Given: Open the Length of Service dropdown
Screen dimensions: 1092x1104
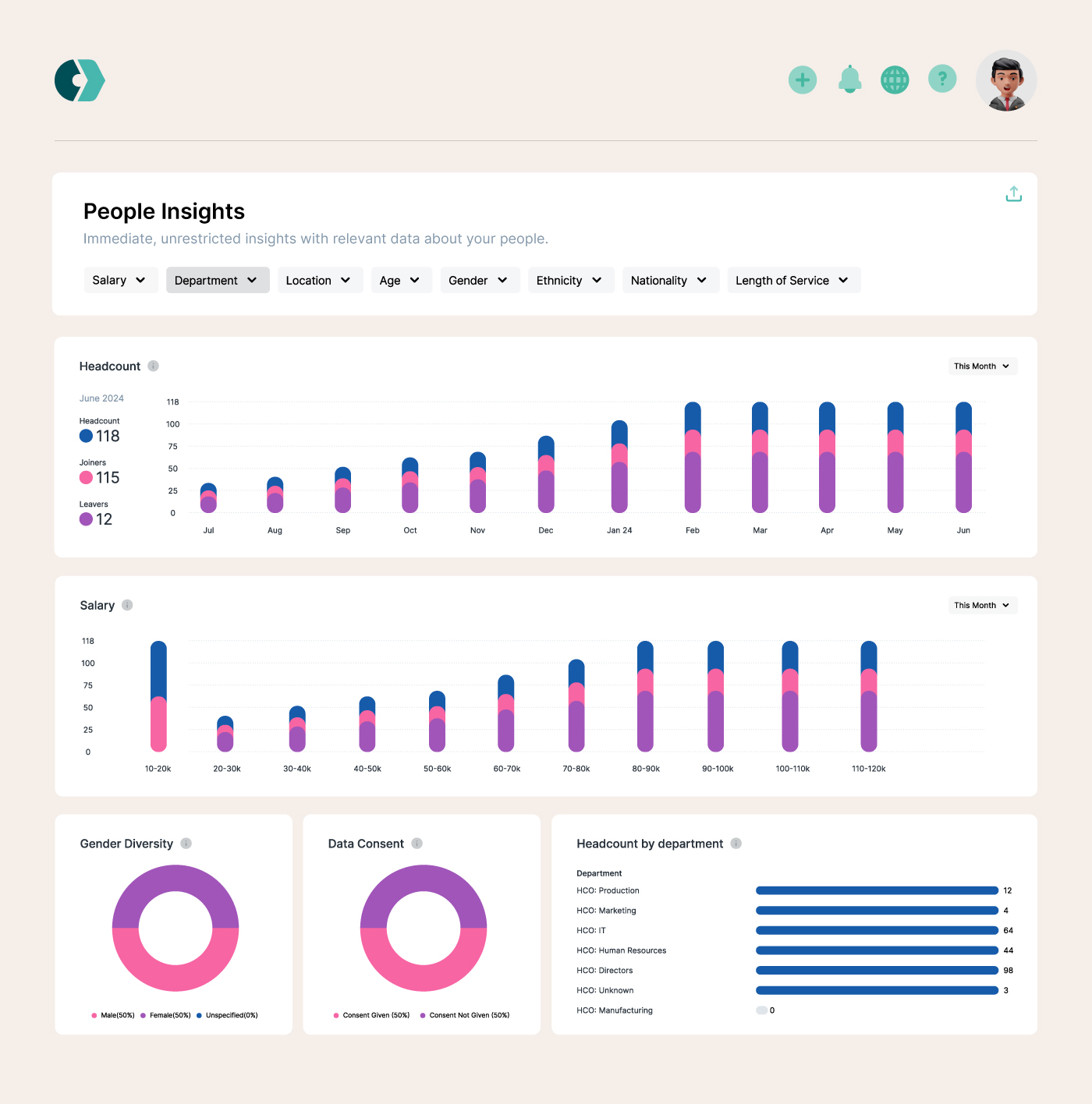Looking at the screenshot, I should tap(794, 280).
